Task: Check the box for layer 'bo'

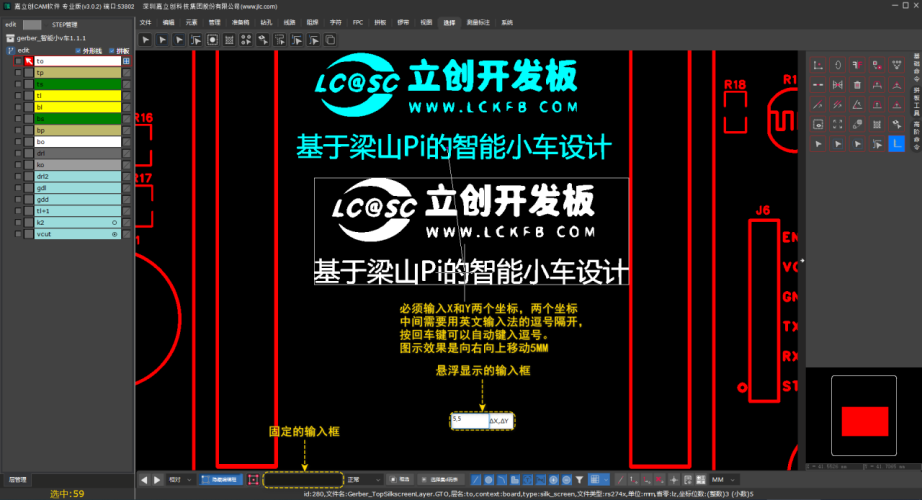Action: click(x=18, y=142)
